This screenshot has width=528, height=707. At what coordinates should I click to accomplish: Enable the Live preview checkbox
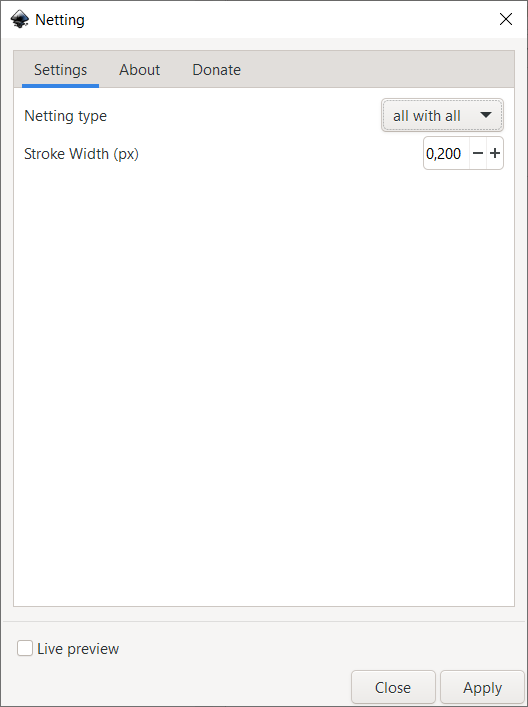pos(25,648)
